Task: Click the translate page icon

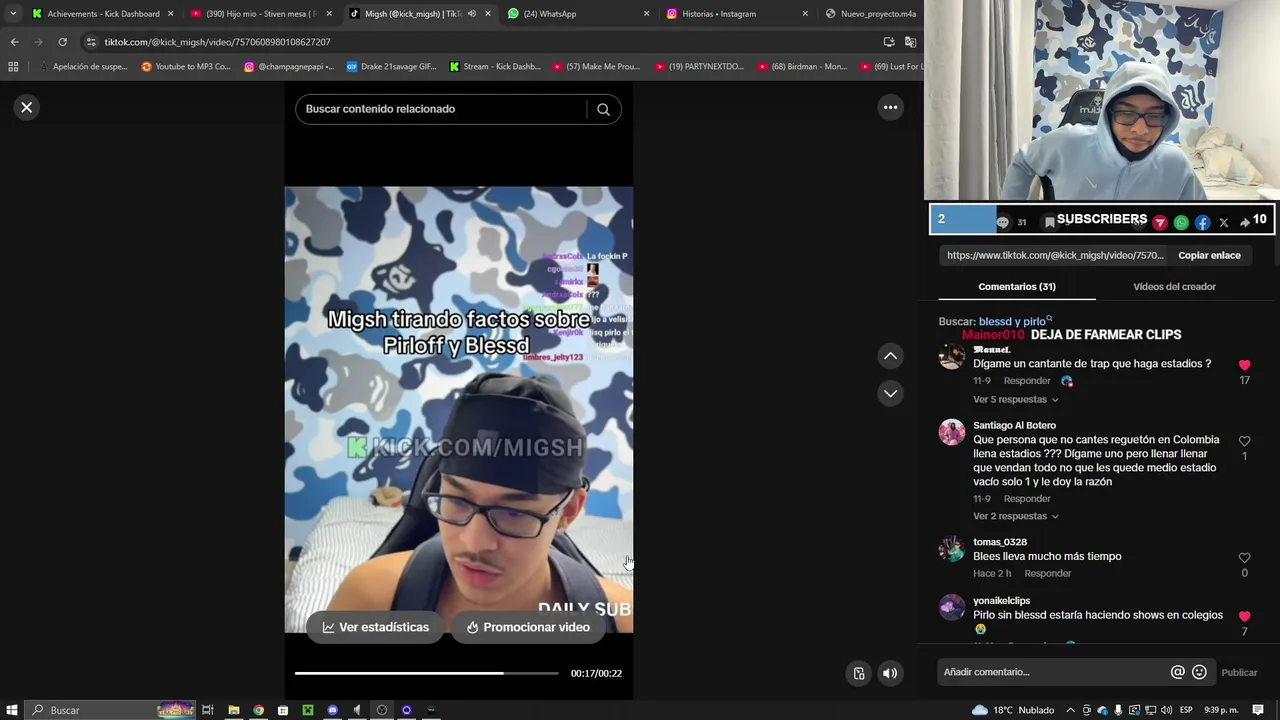Action: (x=910, y=42)
